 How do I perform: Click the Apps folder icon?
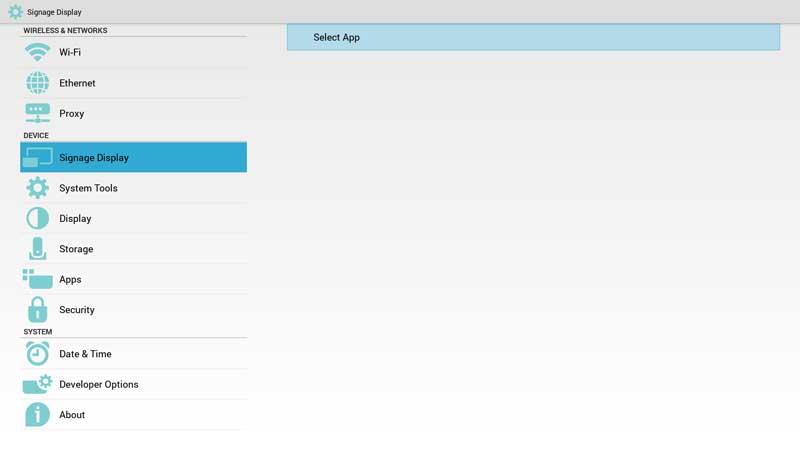tap(37, 279)
